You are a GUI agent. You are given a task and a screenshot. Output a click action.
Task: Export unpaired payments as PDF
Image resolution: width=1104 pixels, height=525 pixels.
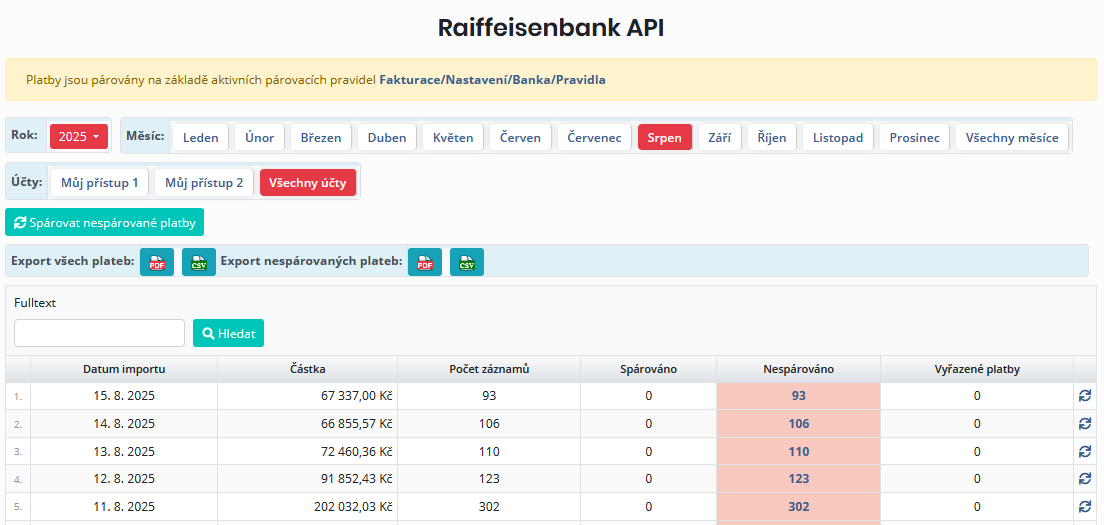[x=425, y=262]
